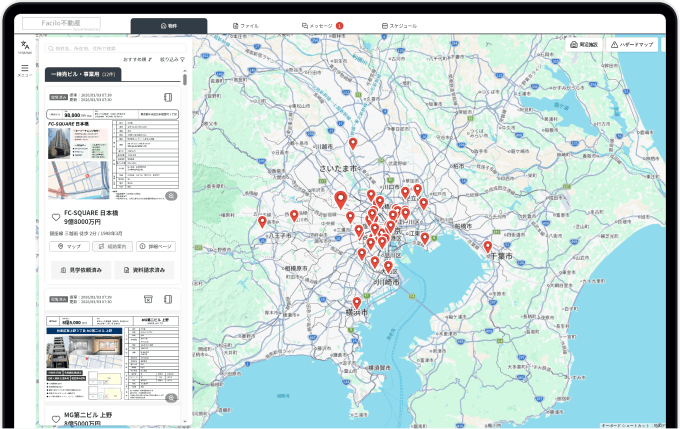Click the マップ button for FC-SQUARE 日本橋
Viewport: 680px width, 429px height.
click(x=69, y=246)
